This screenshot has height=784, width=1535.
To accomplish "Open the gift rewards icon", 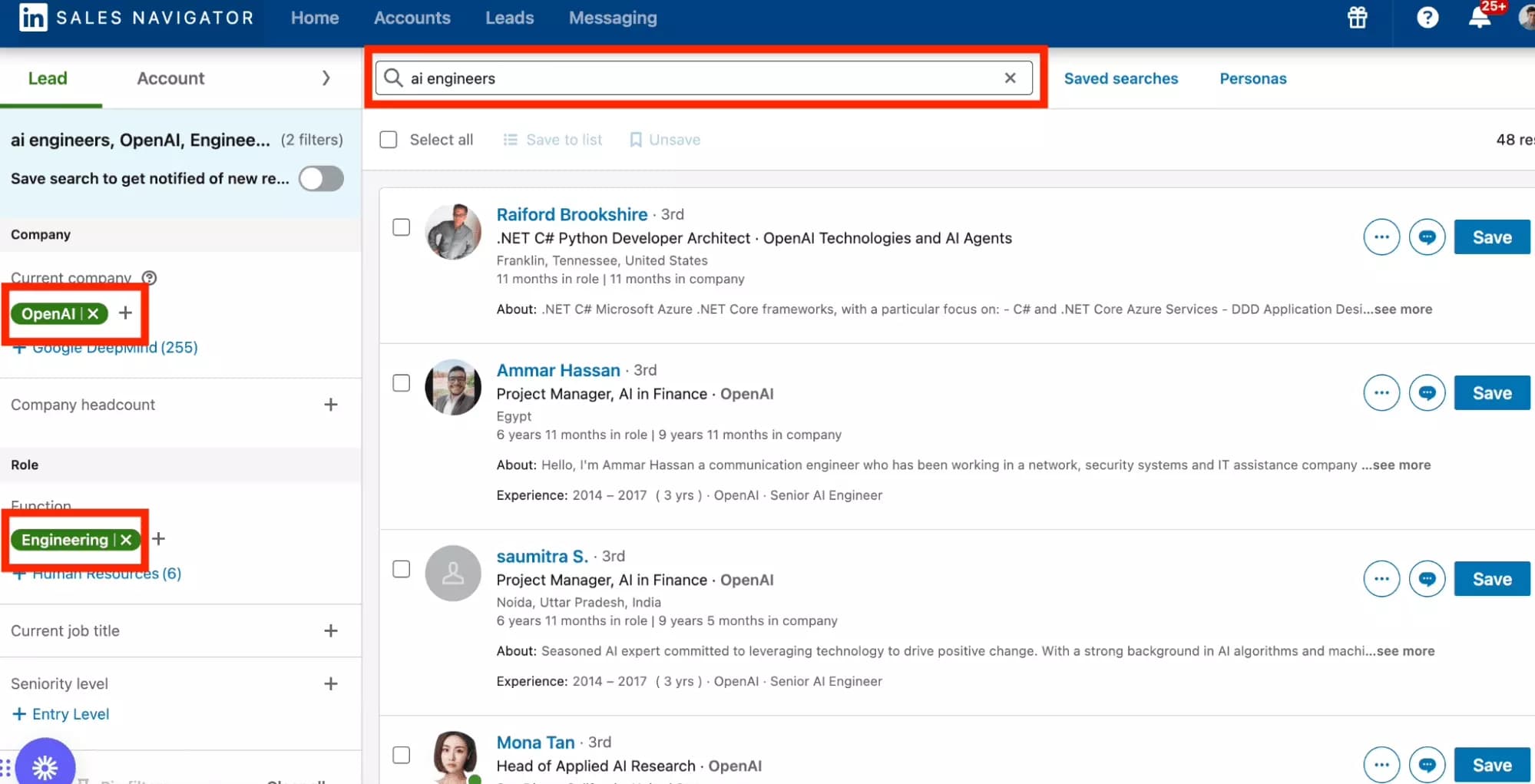I will click(1357, 18).
